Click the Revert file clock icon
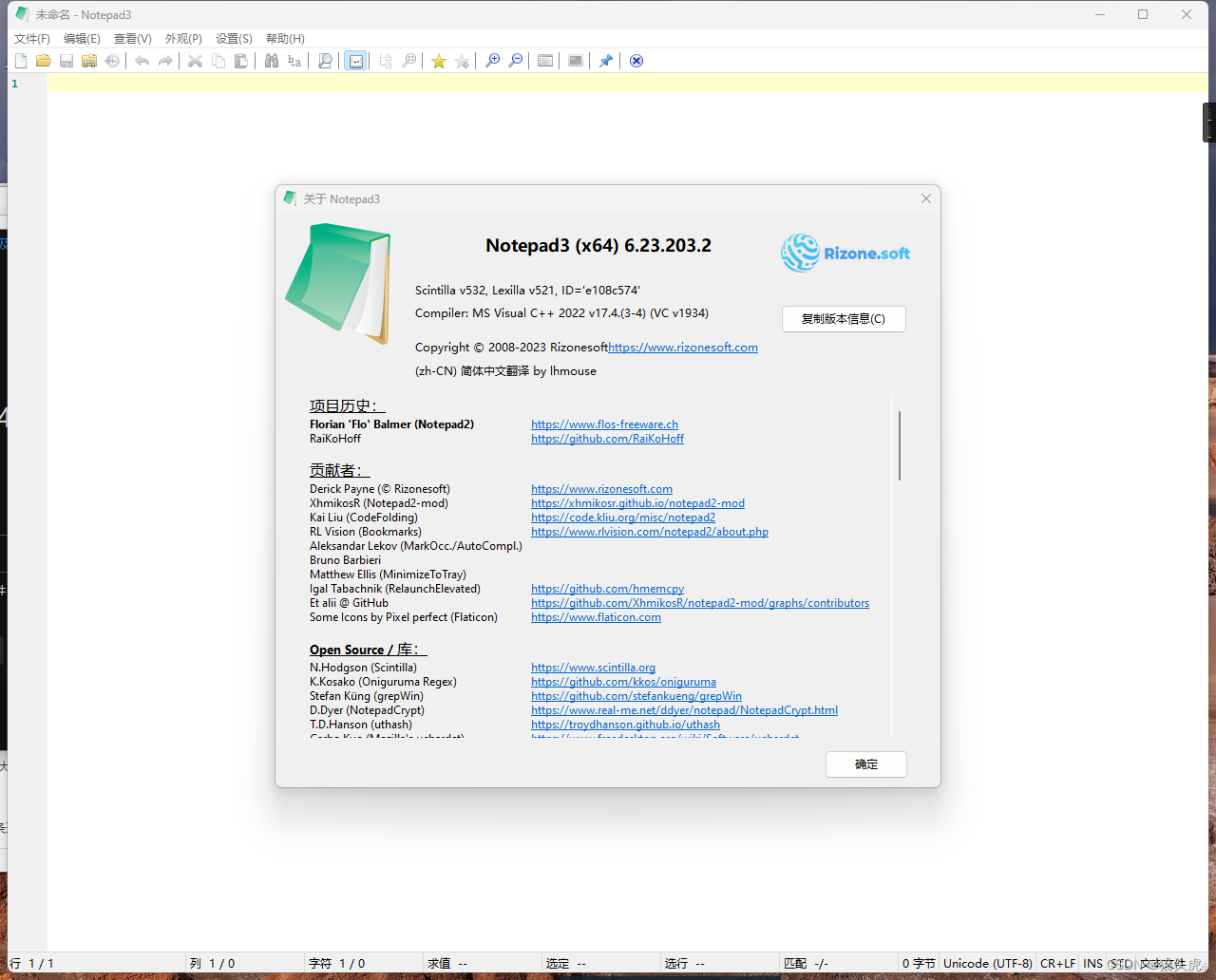 [112, 61]
